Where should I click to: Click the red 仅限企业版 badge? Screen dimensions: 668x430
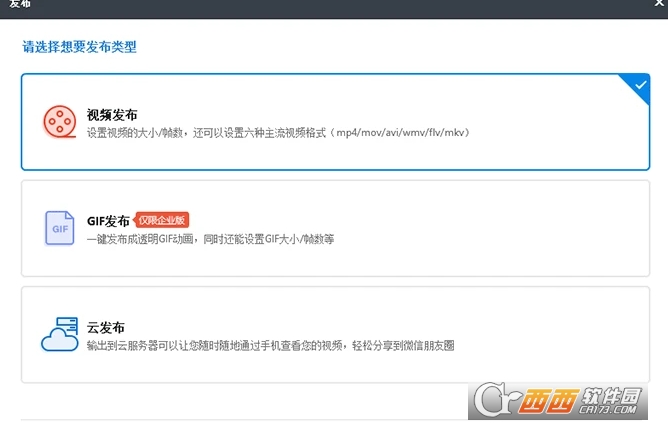(x=162, y=220)
